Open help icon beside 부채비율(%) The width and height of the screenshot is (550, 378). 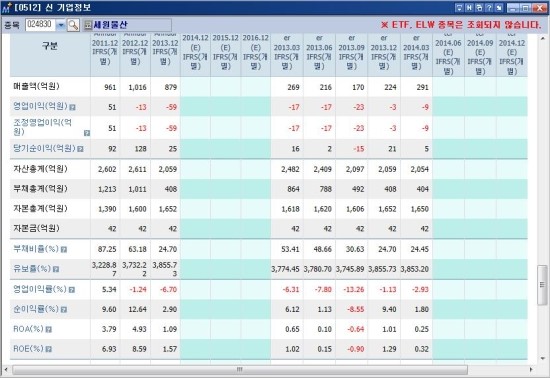pos(63,250)
